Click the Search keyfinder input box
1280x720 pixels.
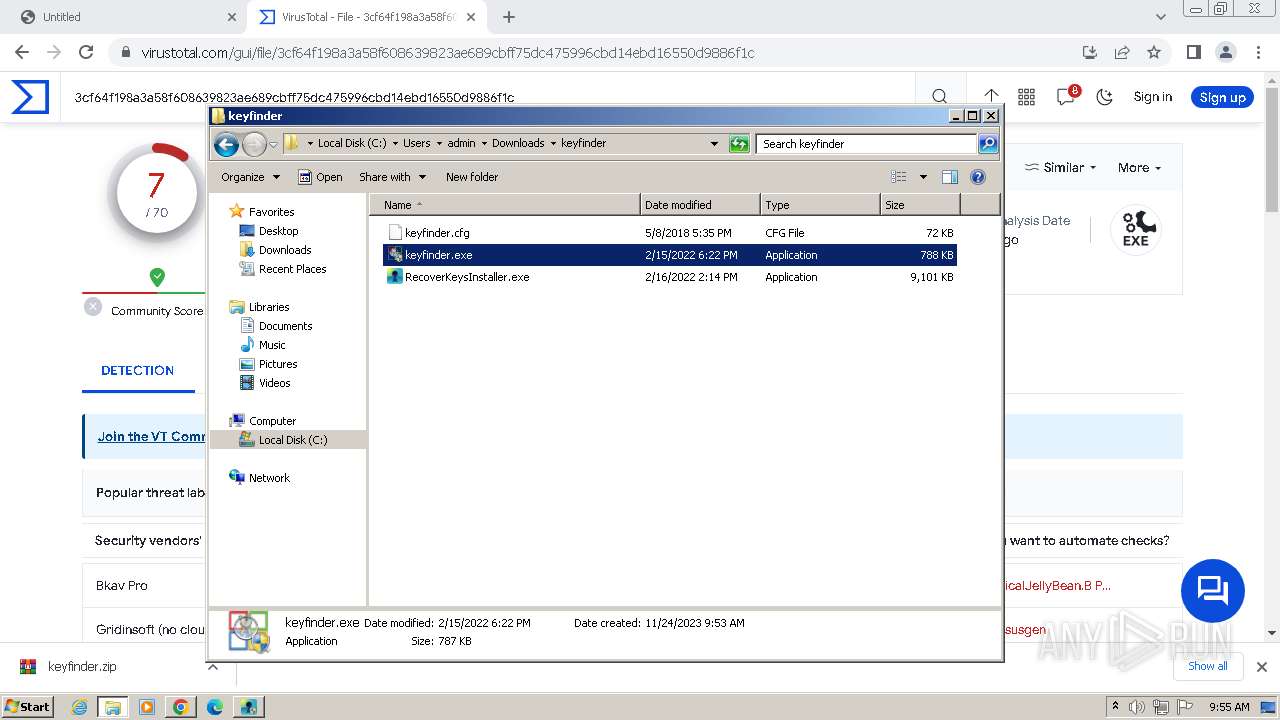point(866,144)
